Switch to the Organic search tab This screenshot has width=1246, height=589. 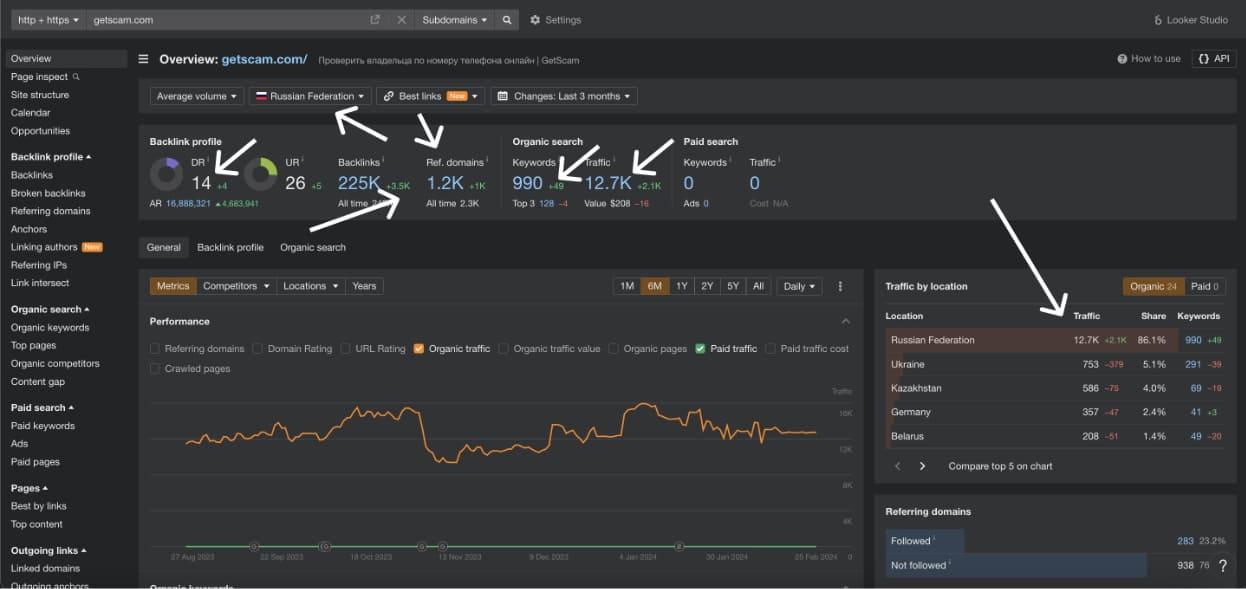(x=313, y=247)
